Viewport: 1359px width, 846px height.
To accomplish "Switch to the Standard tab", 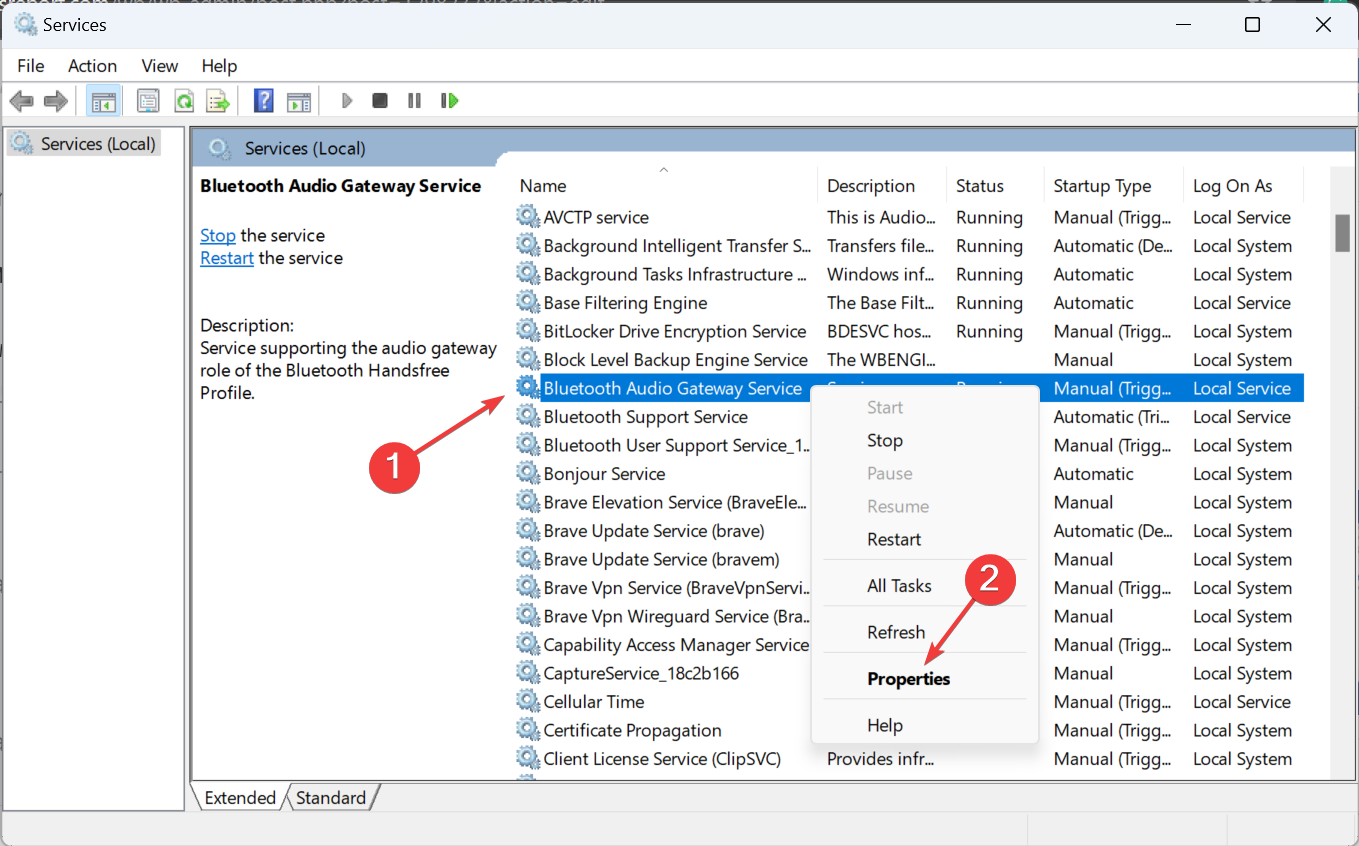I will click(x=331, y=797).
